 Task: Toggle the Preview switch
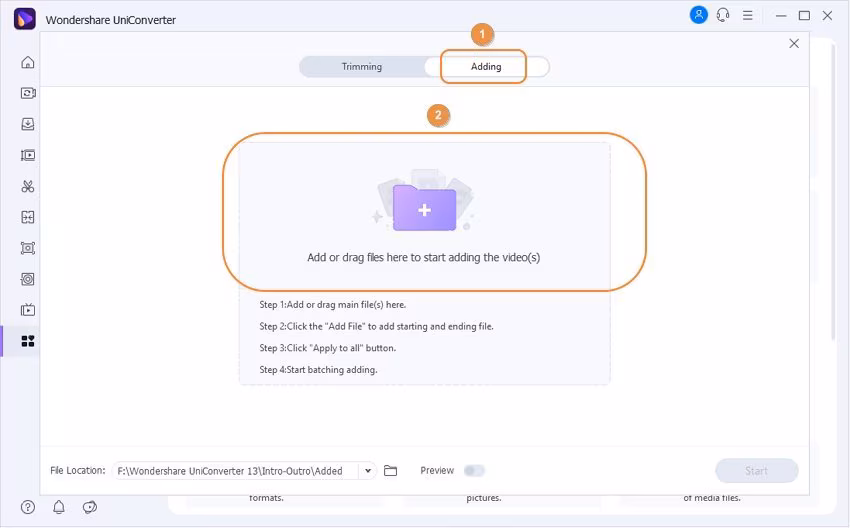point(474,471)
